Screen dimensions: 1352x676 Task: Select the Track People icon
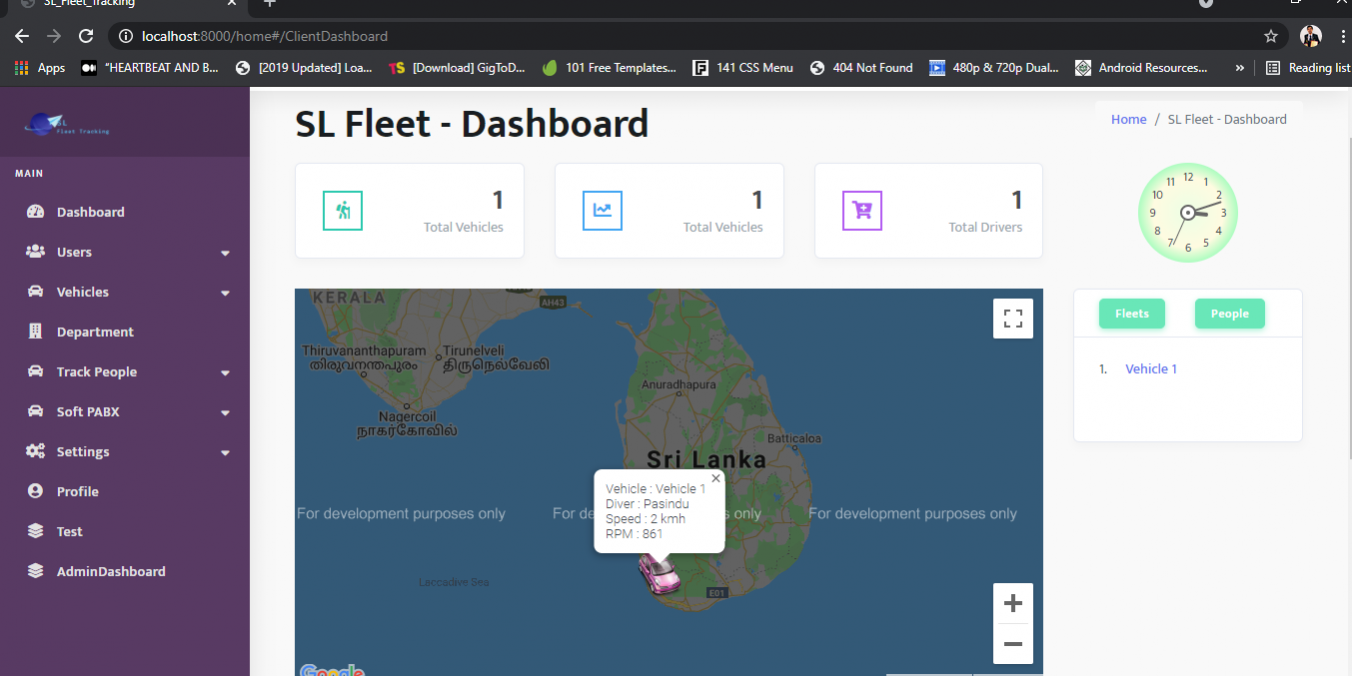(x=35, y=371)
